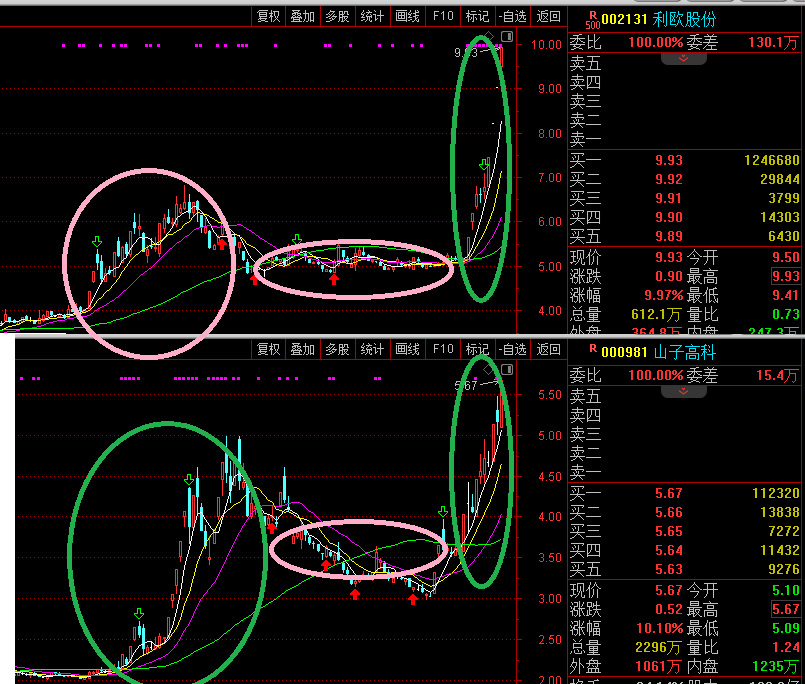The image size is (805, 684).
Task: Click 标记 in the 利欧股份 chart toolbar
Action: pos(477,16)
